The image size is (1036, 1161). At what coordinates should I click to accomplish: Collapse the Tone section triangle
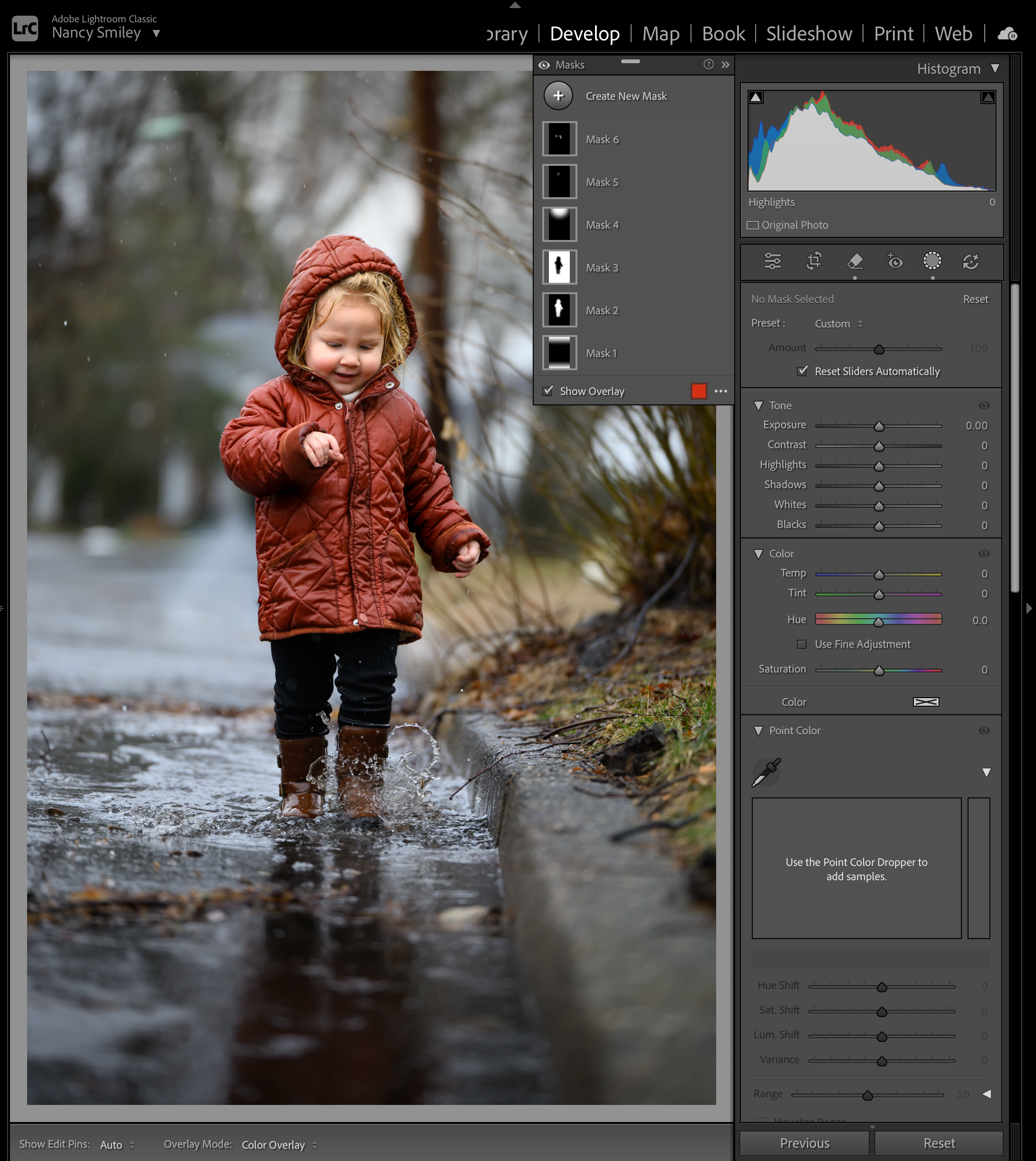click(758, 406)
